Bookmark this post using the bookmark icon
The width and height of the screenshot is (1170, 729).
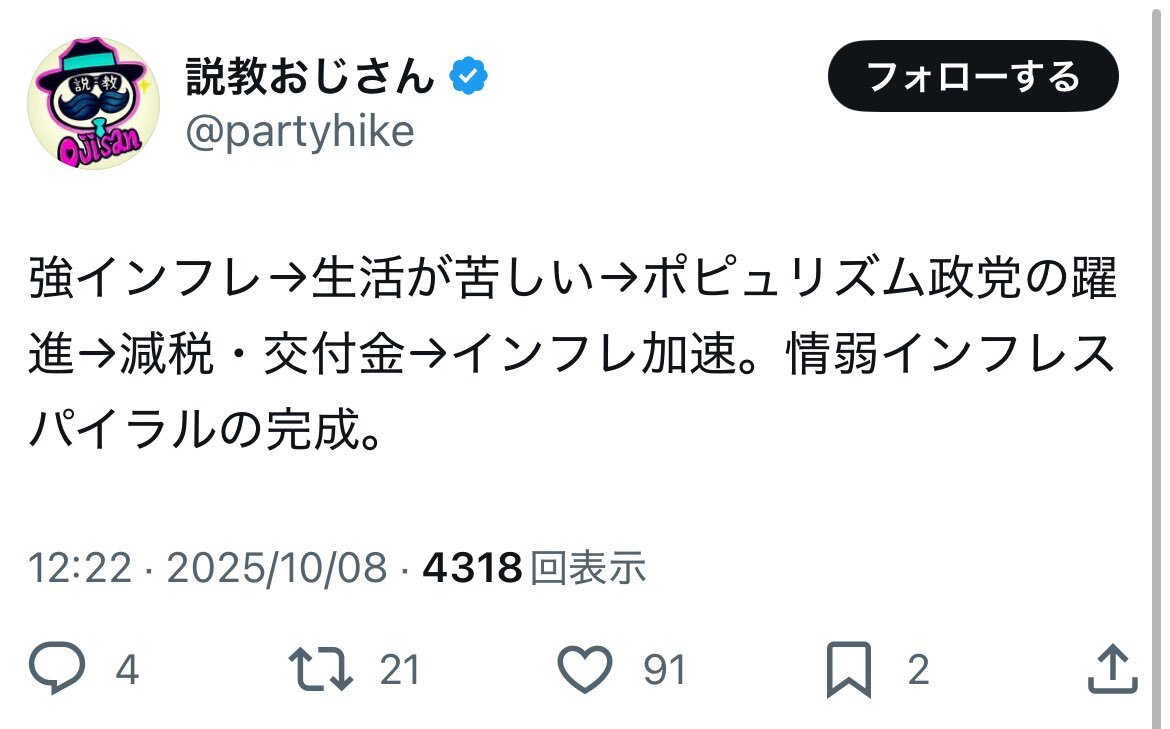point(849,669)
